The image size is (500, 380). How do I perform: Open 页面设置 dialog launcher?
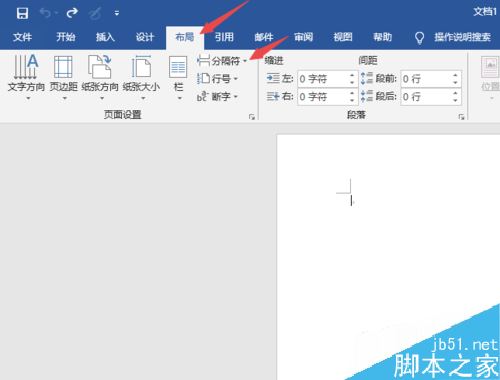point(252,116)
